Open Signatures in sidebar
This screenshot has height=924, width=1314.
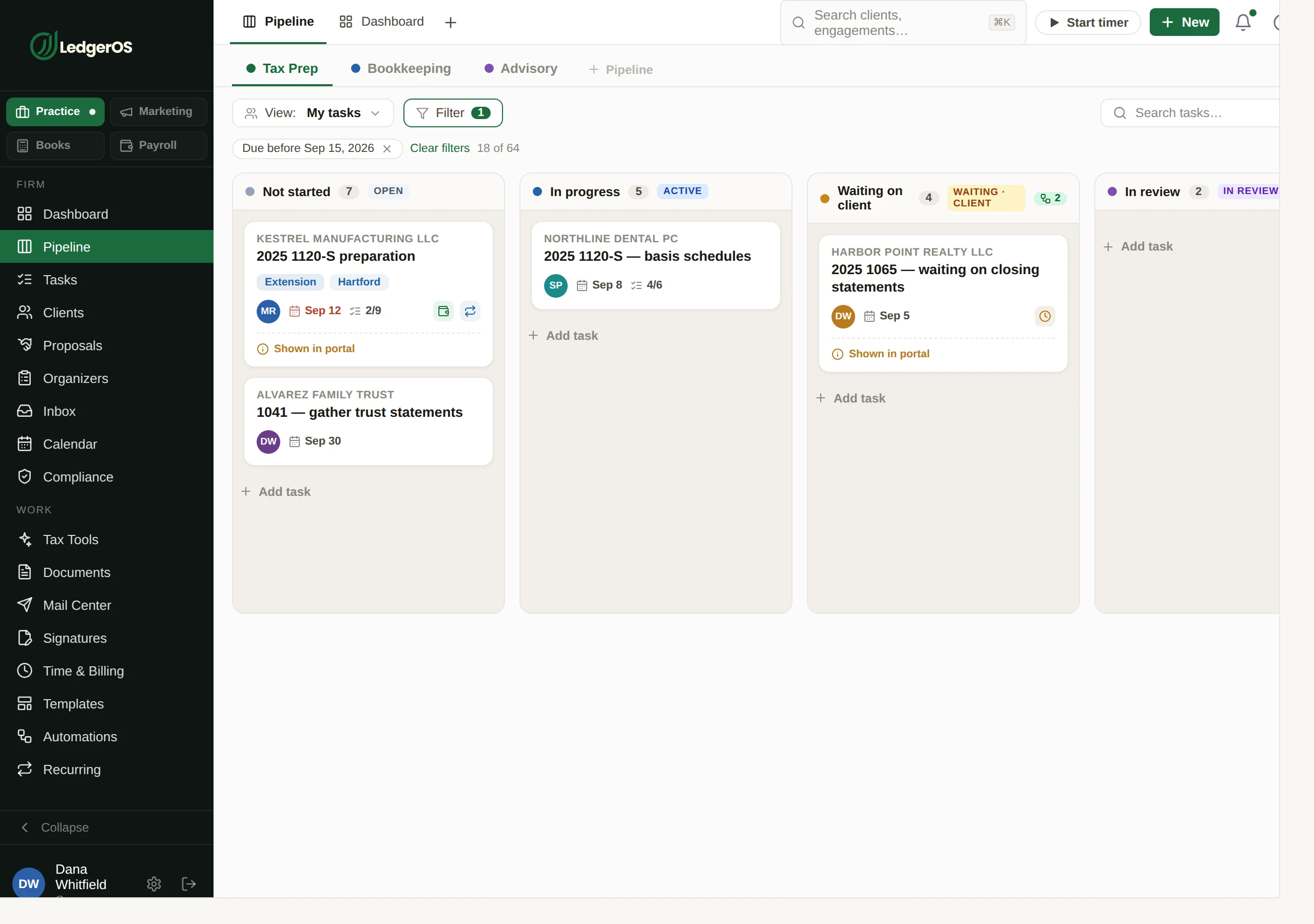(x=106, y=638)
